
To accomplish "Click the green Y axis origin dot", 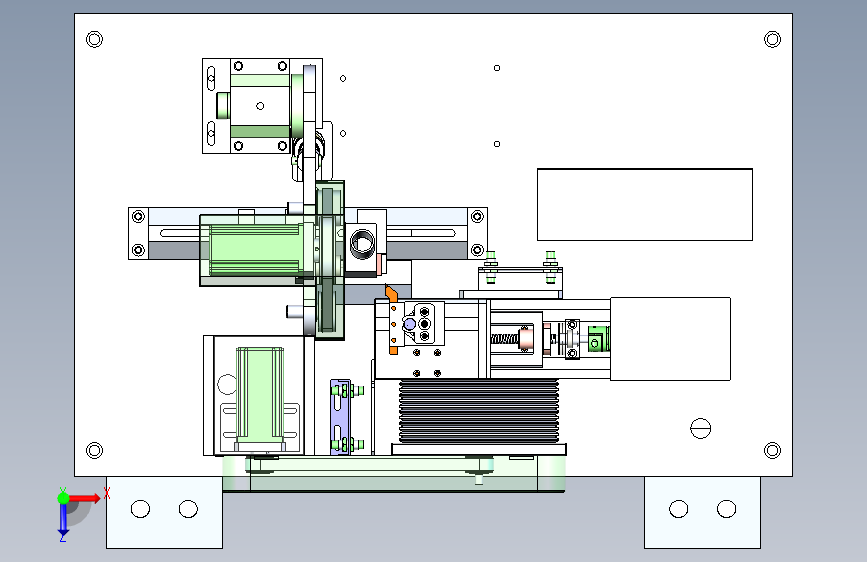I will coord(63,498).
